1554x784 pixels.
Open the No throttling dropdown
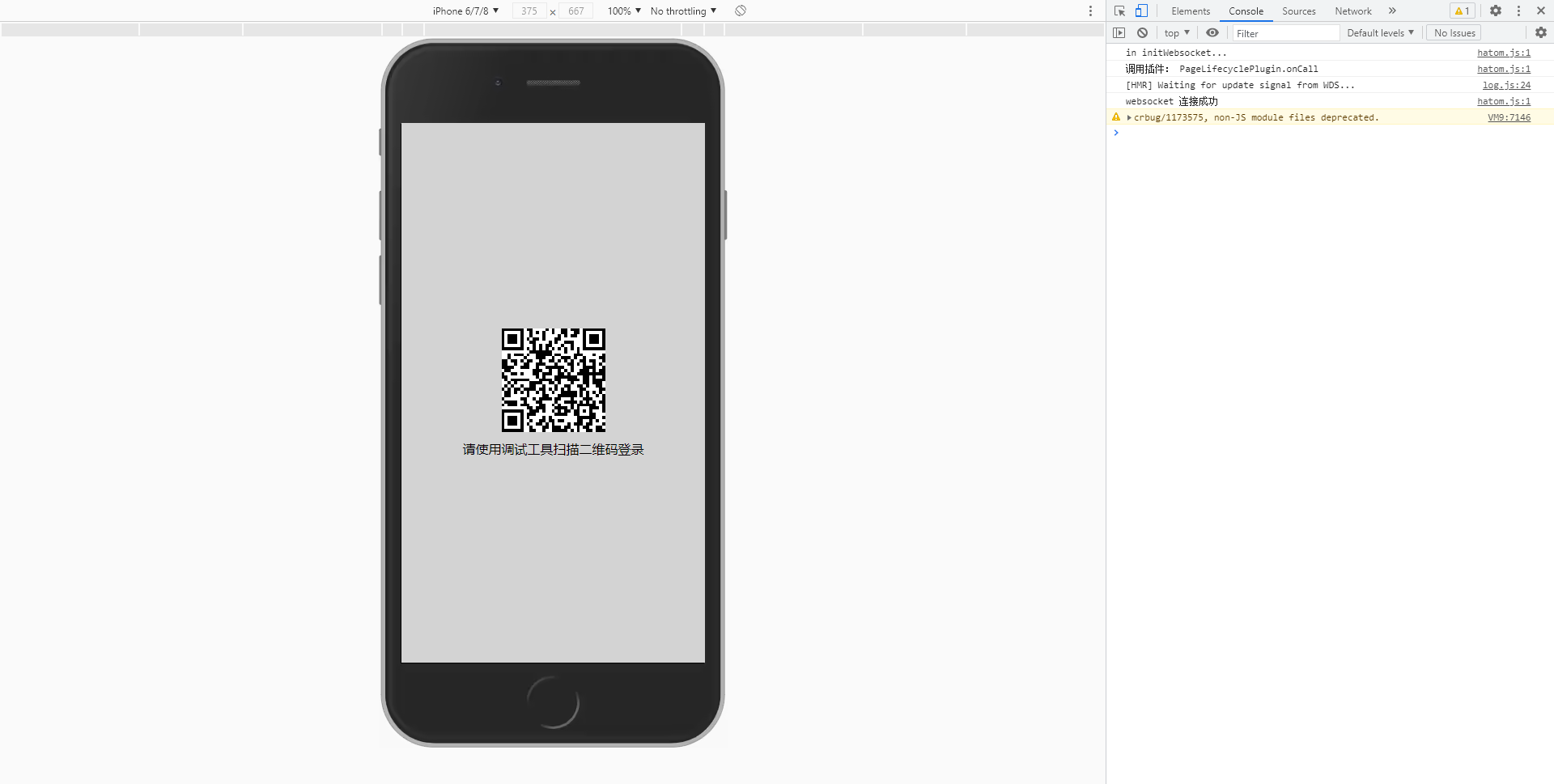683,11
